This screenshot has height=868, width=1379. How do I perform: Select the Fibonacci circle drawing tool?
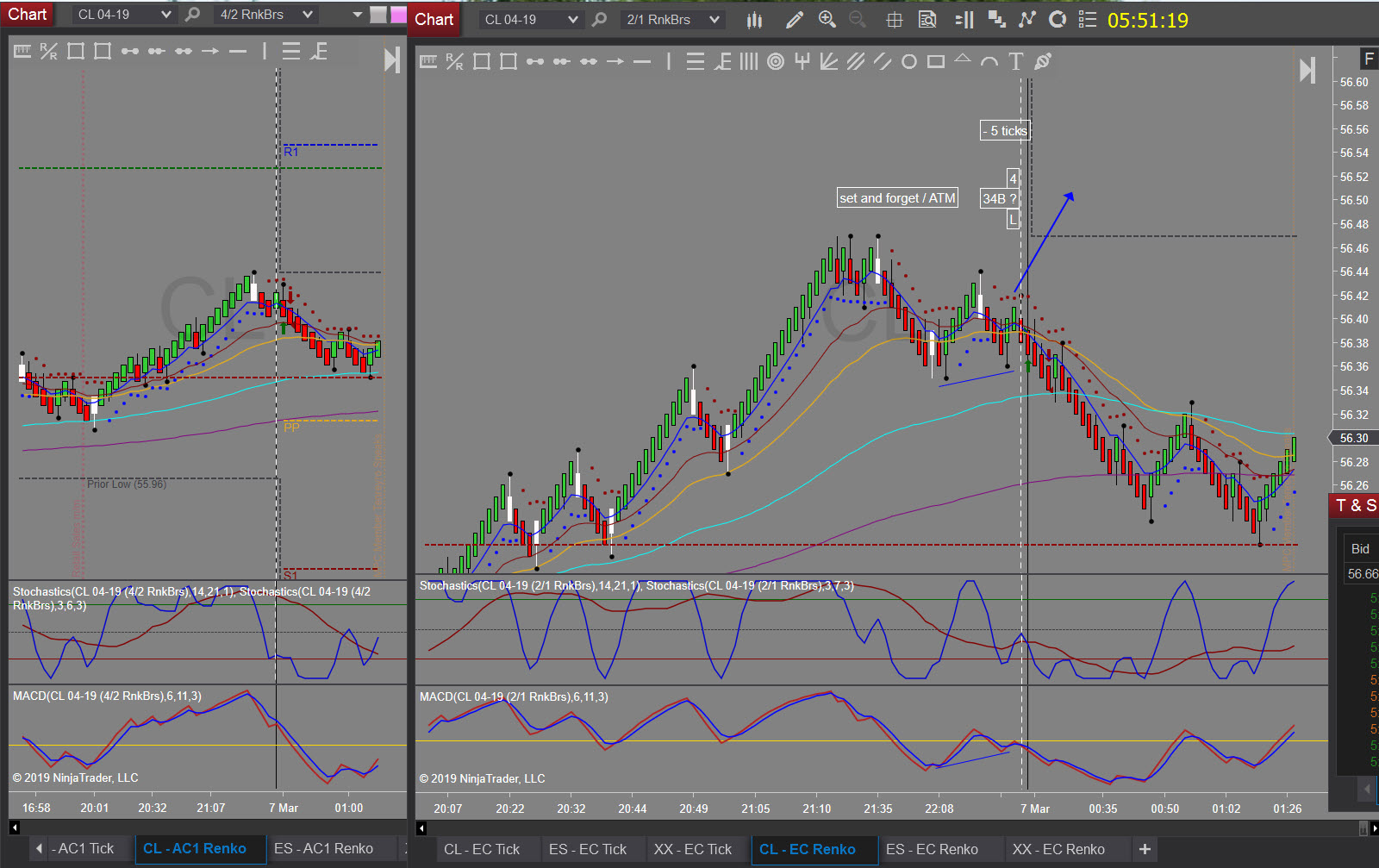(x=776, y=61)
